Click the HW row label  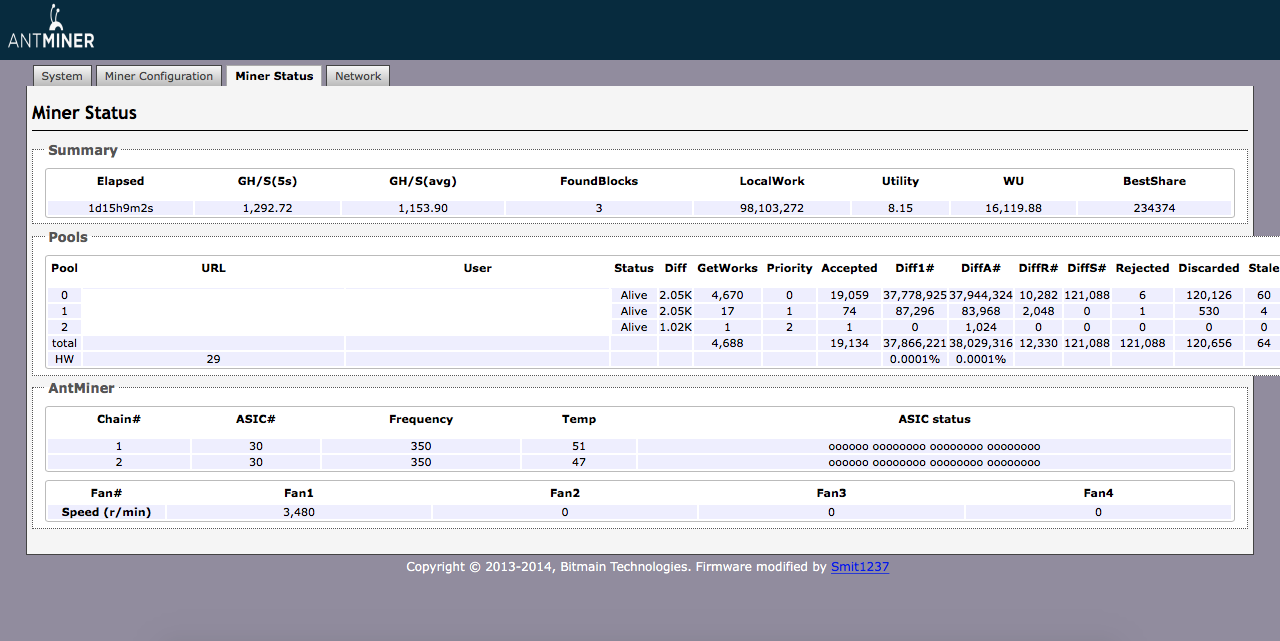64,359
